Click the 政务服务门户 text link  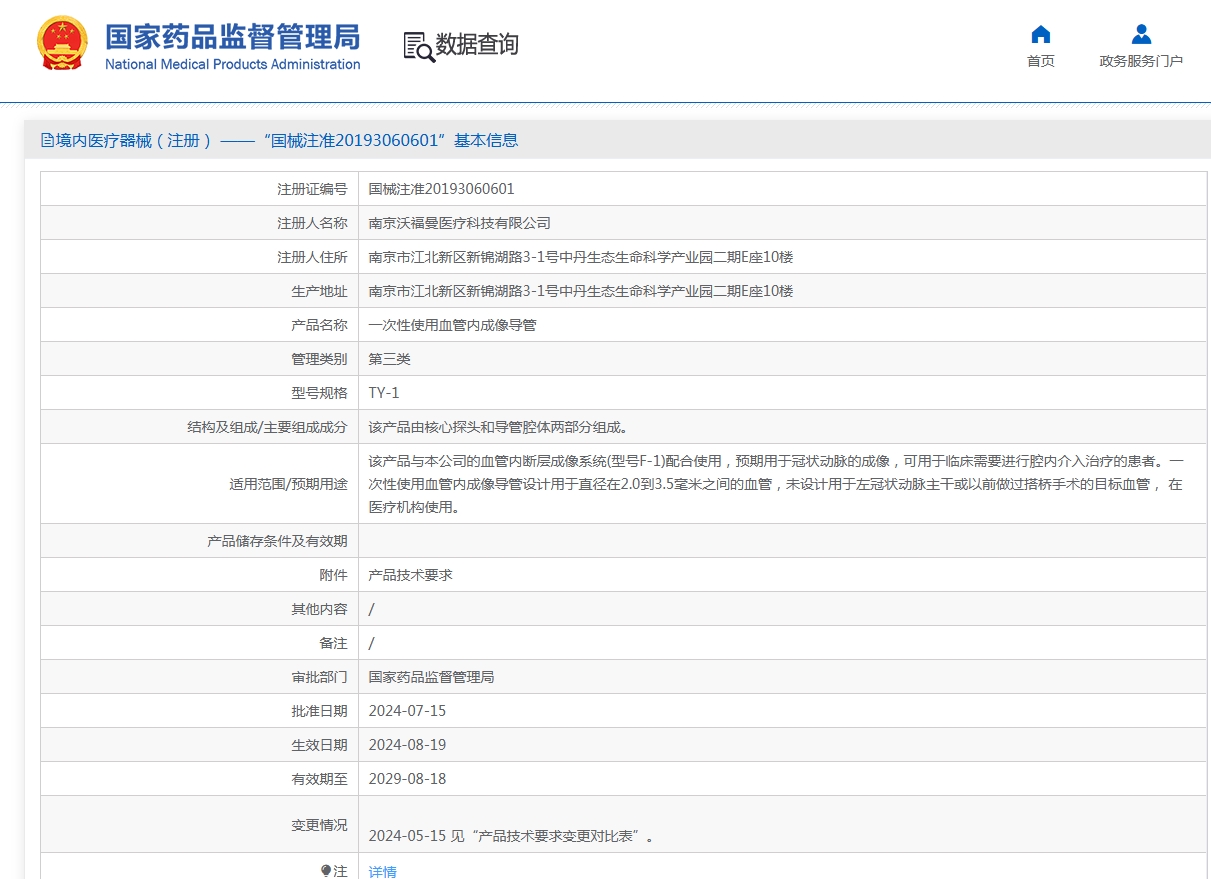coord(1141,61)
